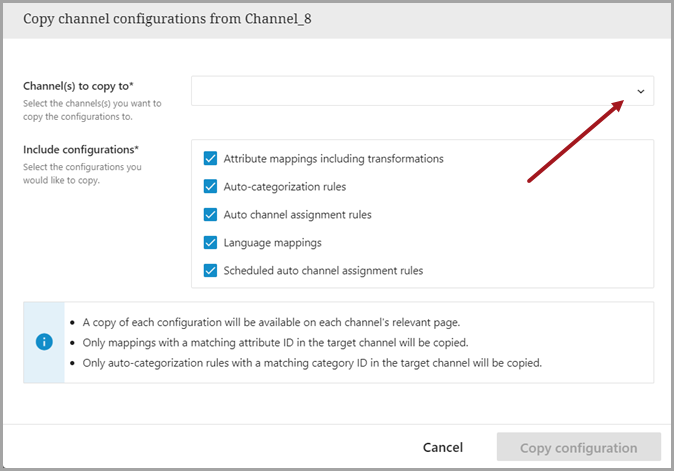Viewport: 674px width, 471px height.
Task: Untick the Language mappings checkbox
Action: tap(210, 242)
